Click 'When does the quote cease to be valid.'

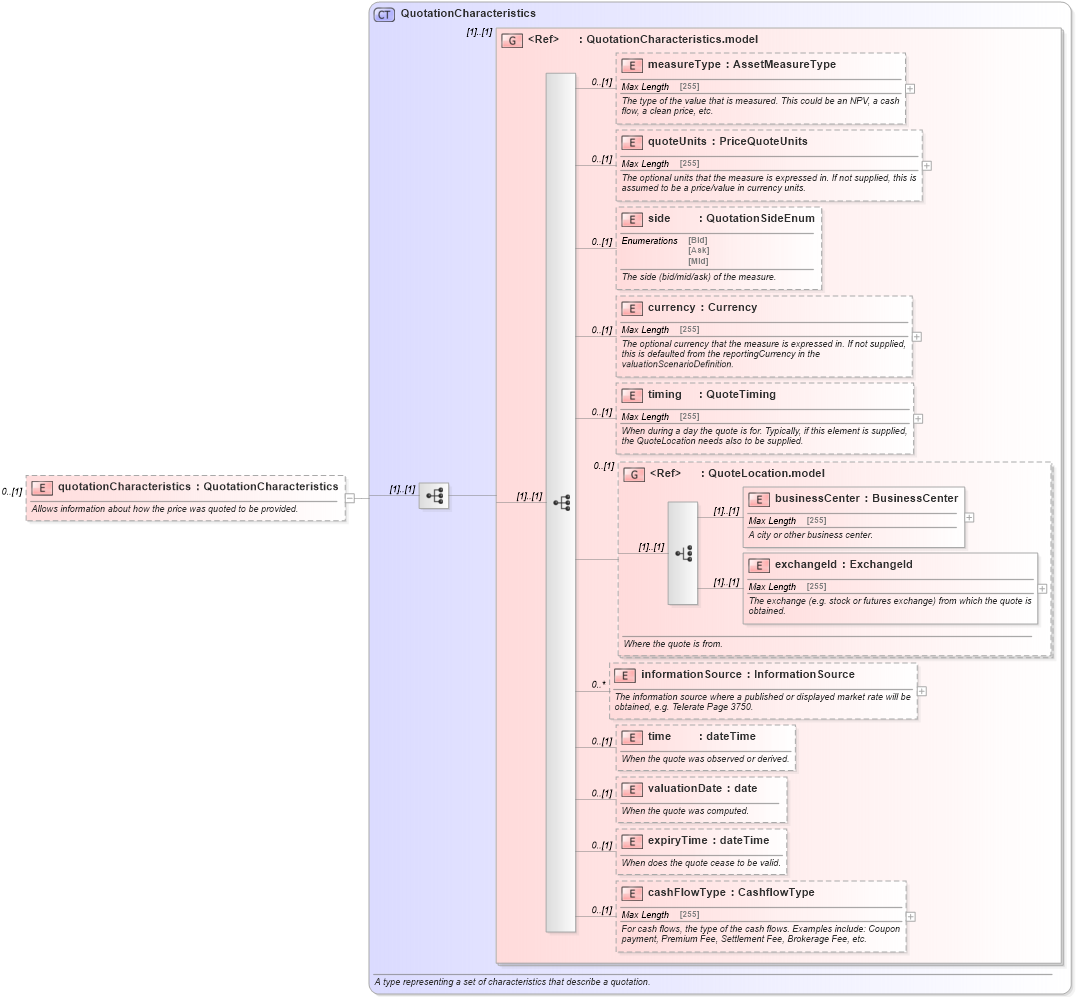click(701, 863)
